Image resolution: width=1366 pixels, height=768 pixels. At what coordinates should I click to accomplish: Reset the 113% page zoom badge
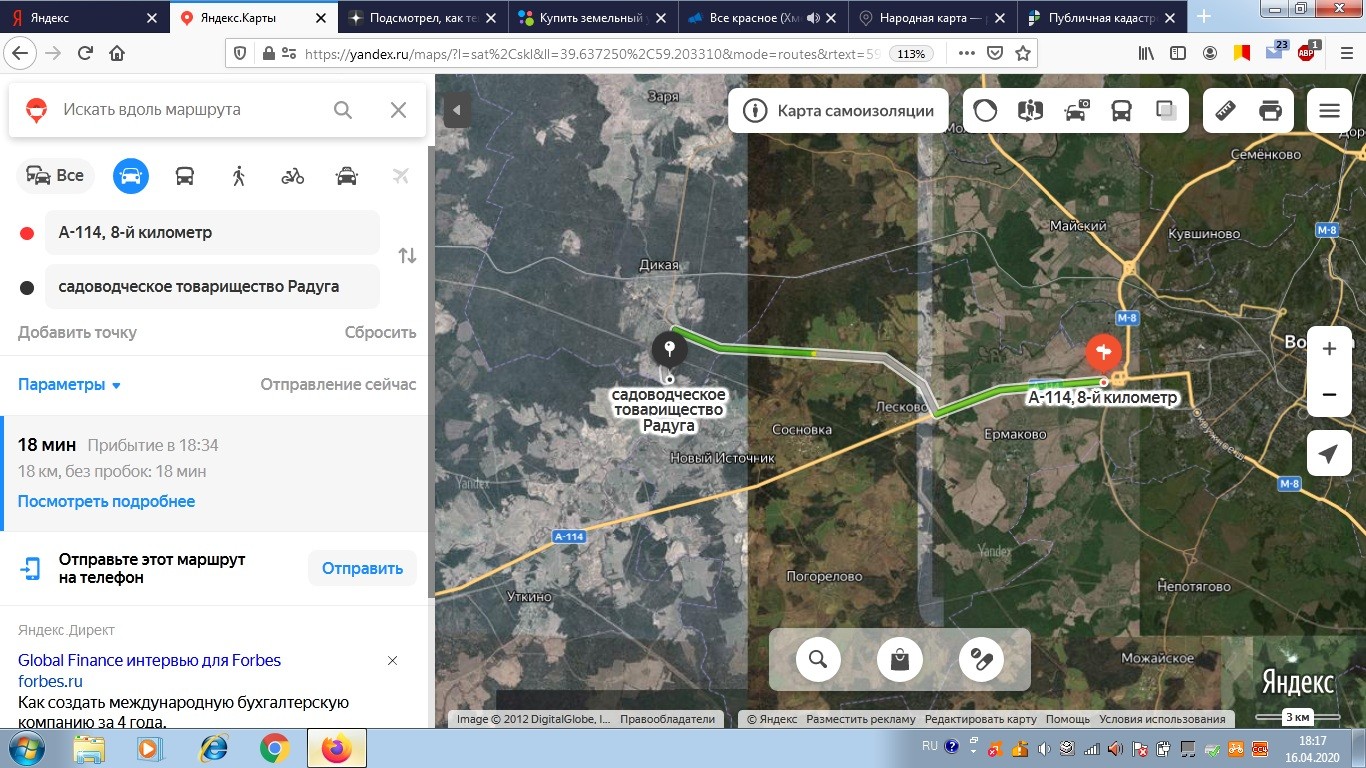911,54
